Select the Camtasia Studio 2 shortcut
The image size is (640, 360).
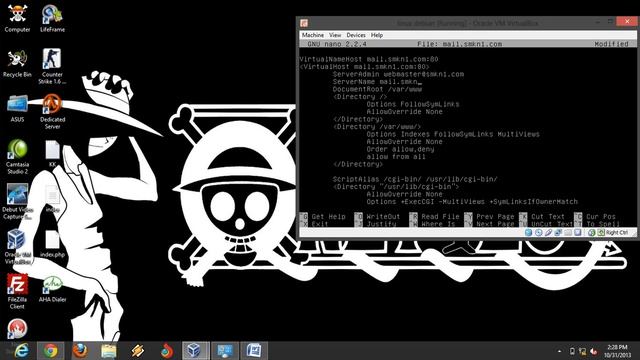(17, 157)
